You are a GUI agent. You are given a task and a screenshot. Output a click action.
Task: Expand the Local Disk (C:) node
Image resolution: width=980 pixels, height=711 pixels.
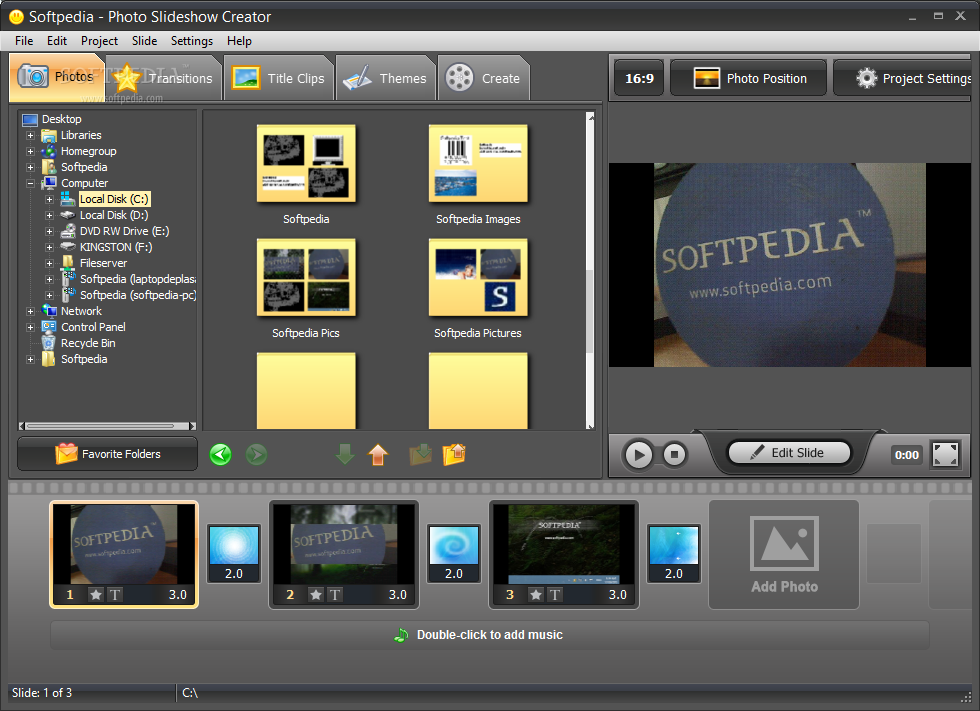click(x=49, y=199)
